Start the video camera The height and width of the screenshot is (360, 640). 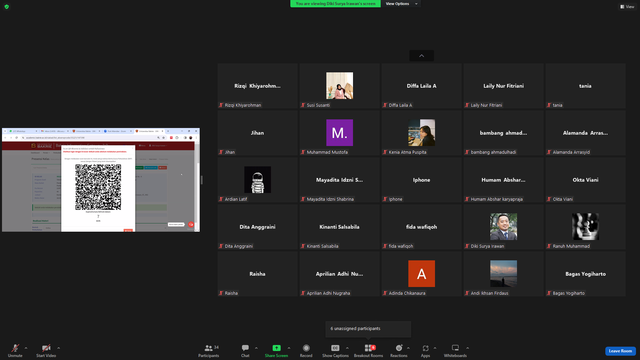(x=46, y=350)
